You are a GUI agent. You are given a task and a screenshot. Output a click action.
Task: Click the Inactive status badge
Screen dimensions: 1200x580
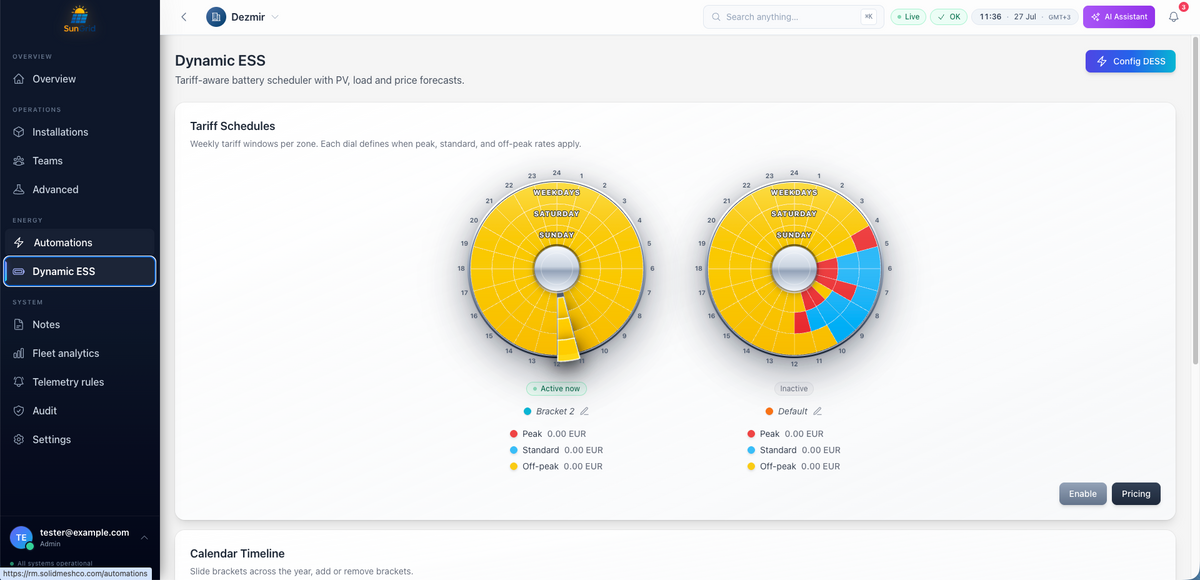coord(794,388)
